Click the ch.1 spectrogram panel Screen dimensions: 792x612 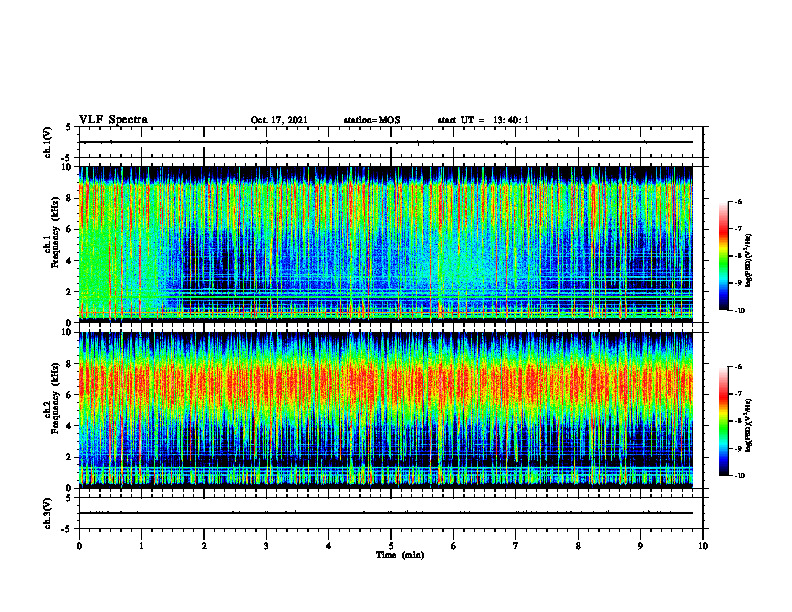(x=386, y=244)
